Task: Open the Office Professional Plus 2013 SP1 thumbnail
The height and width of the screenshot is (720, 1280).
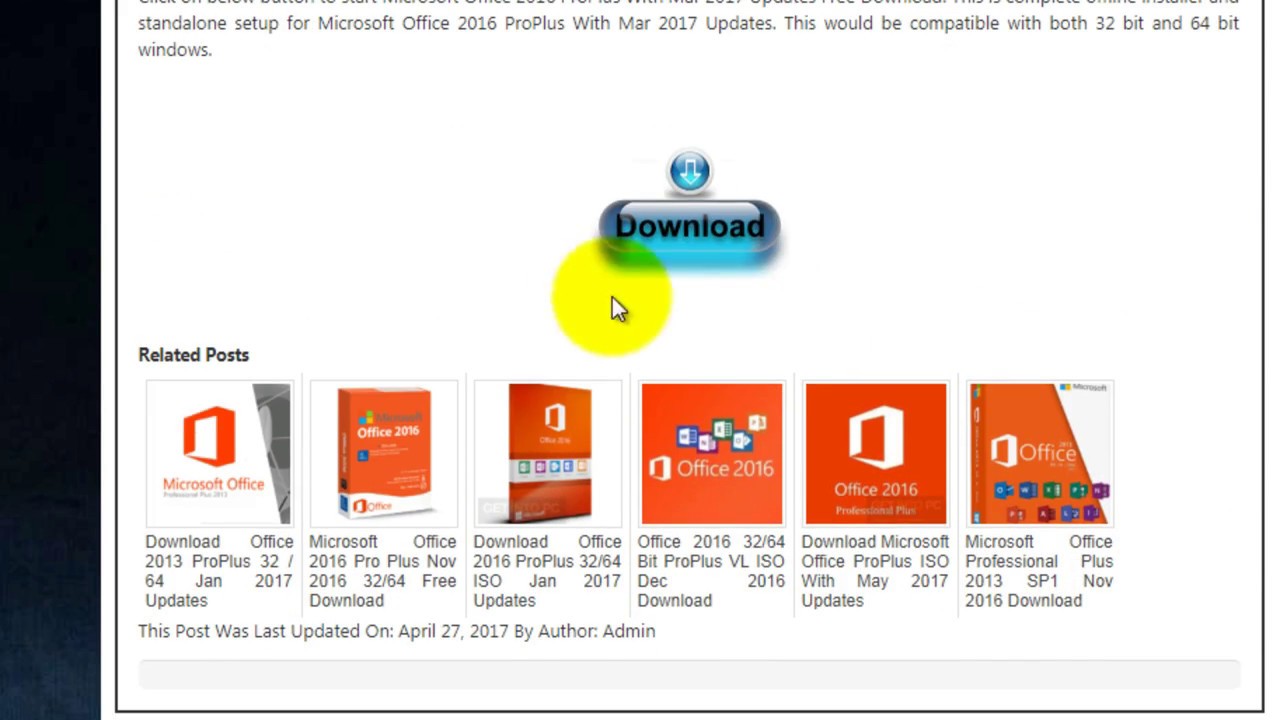Action: (x=1039, y=453)
